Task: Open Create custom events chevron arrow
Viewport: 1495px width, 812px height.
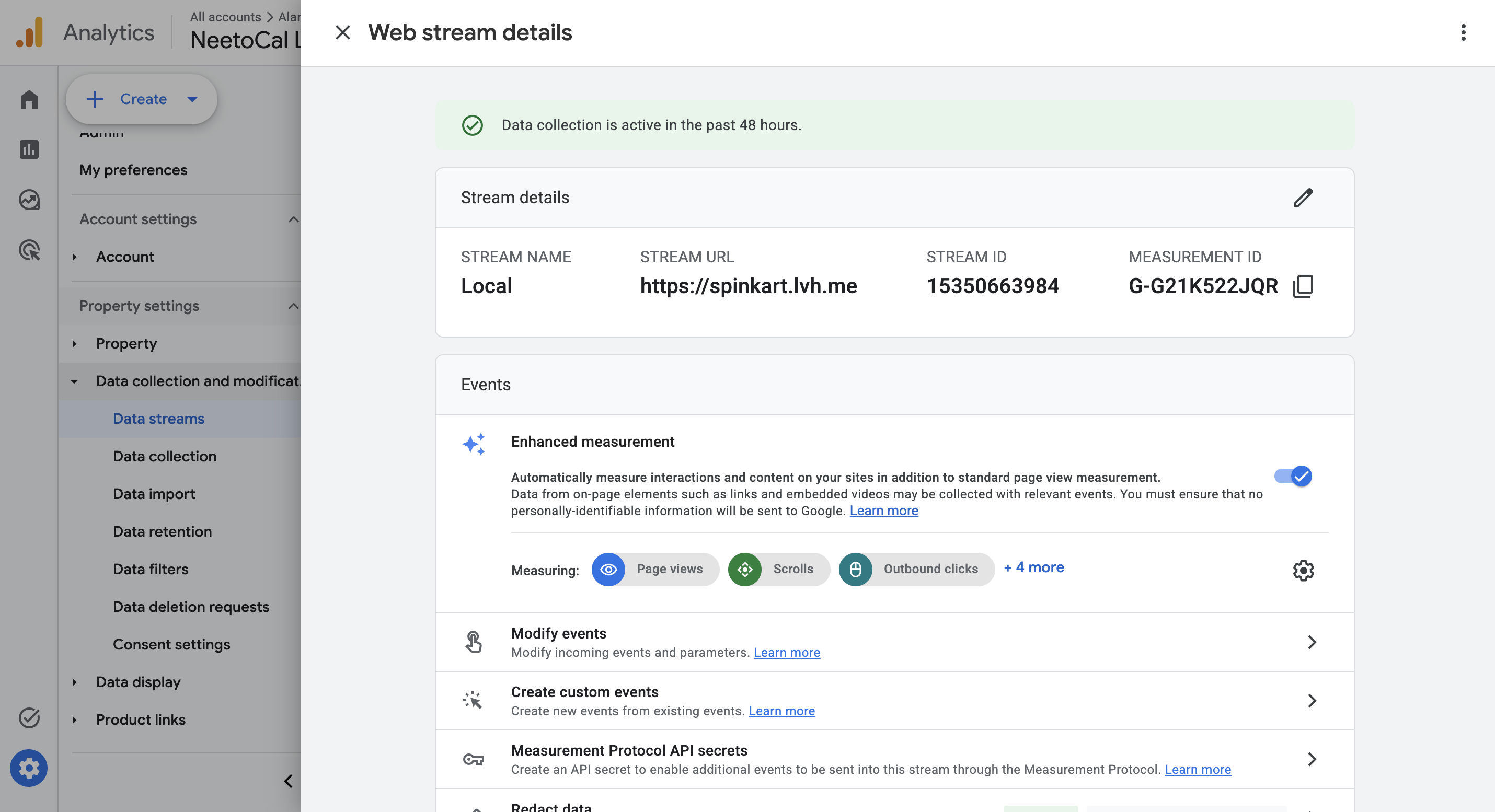Action: point(1312,701)
